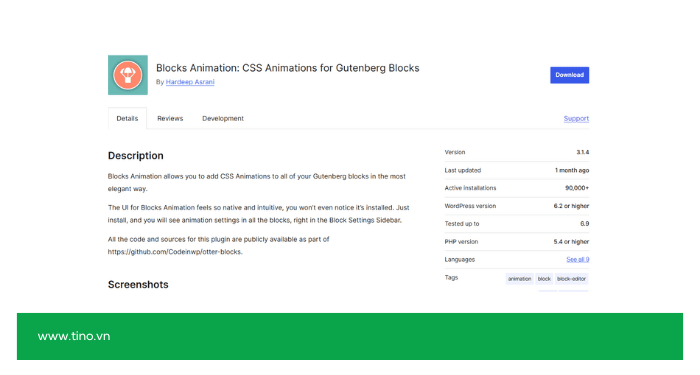The width and height of the screenshot is (700, 375).
Task: Open the Development tab
Action: (223, 118)
